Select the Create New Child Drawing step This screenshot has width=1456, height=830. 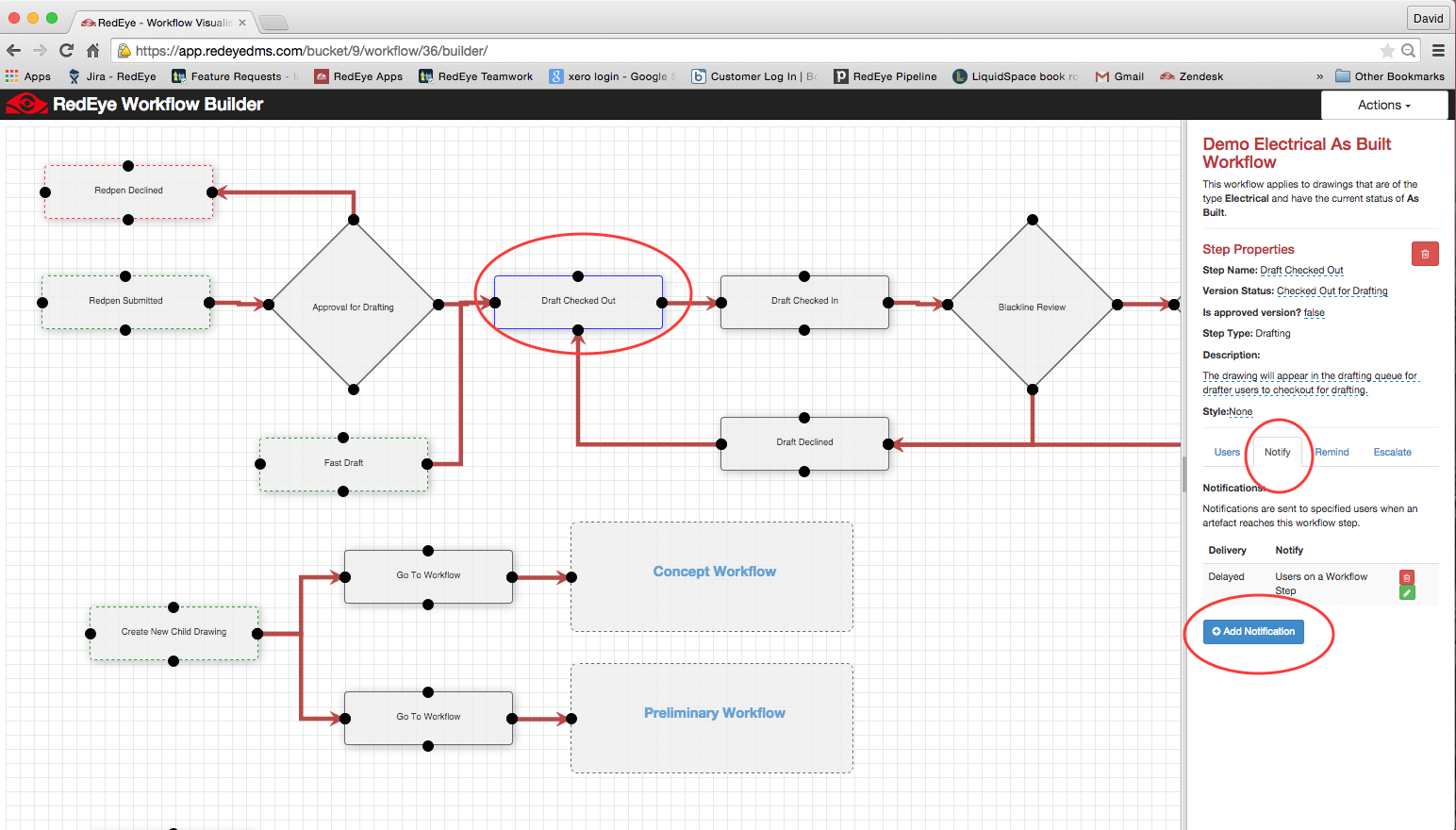pyautogui.click(x=174, y=633)
